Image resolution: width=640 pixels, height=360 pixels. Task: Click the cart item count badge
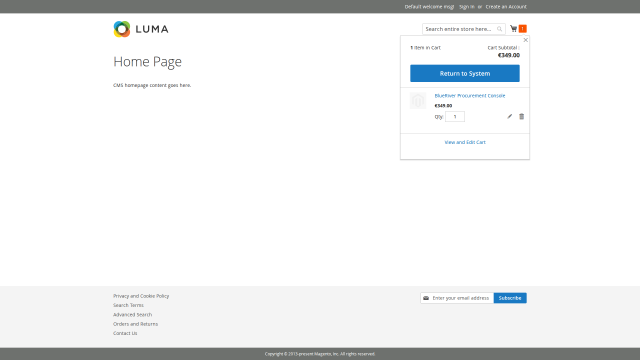[522, 29]
